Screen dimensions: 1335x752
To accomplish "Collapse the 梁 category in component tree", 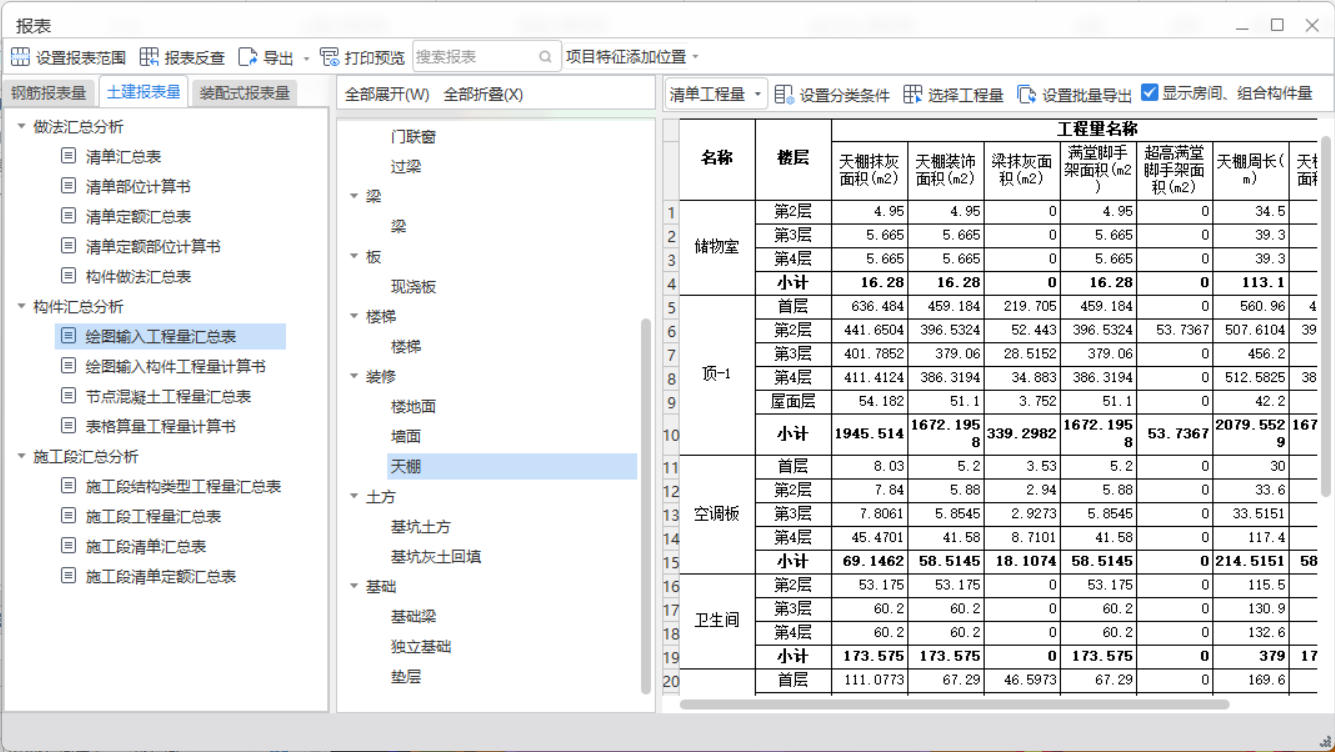I will pos(354,196).
